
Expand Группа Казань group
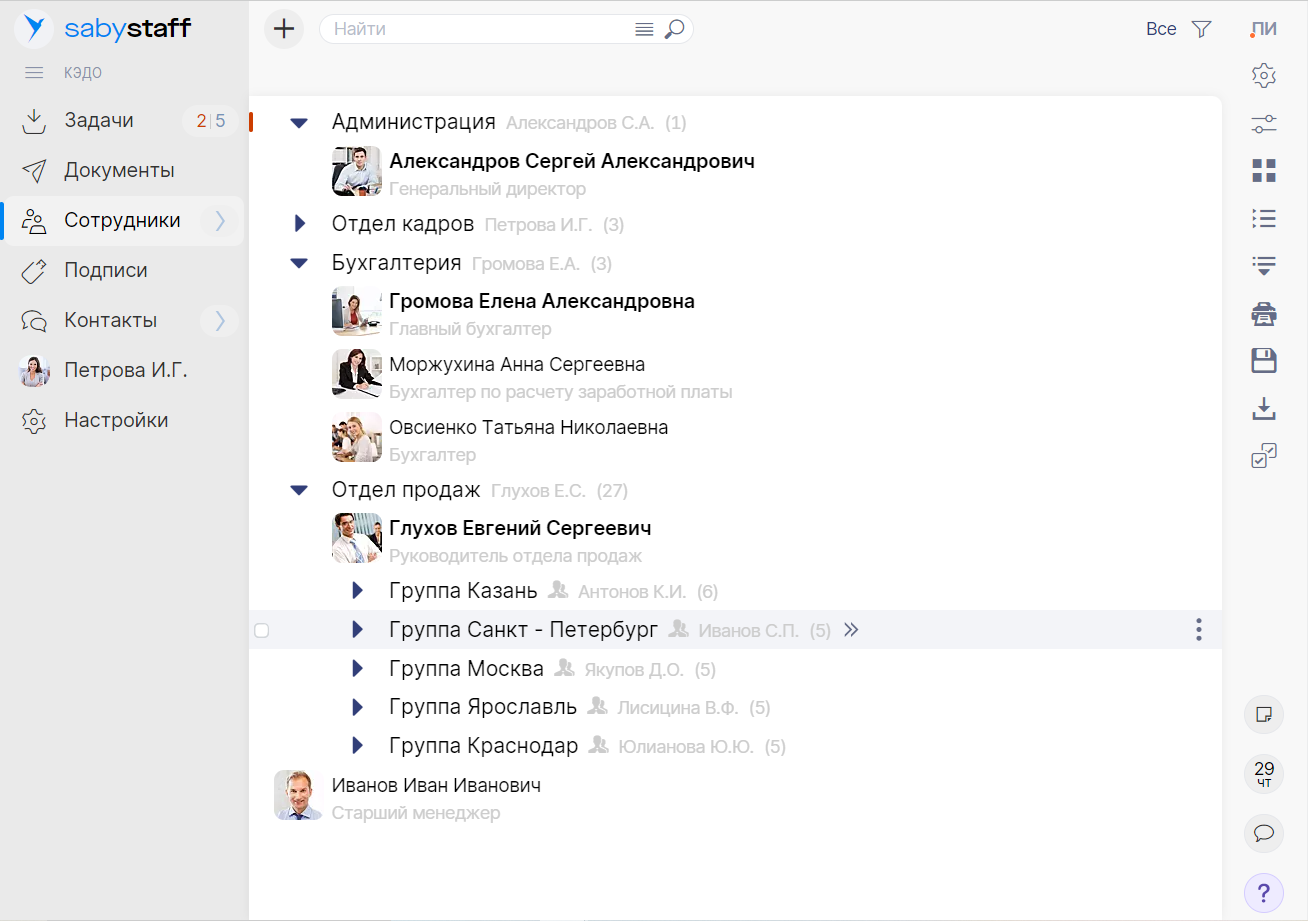[357, 590]
